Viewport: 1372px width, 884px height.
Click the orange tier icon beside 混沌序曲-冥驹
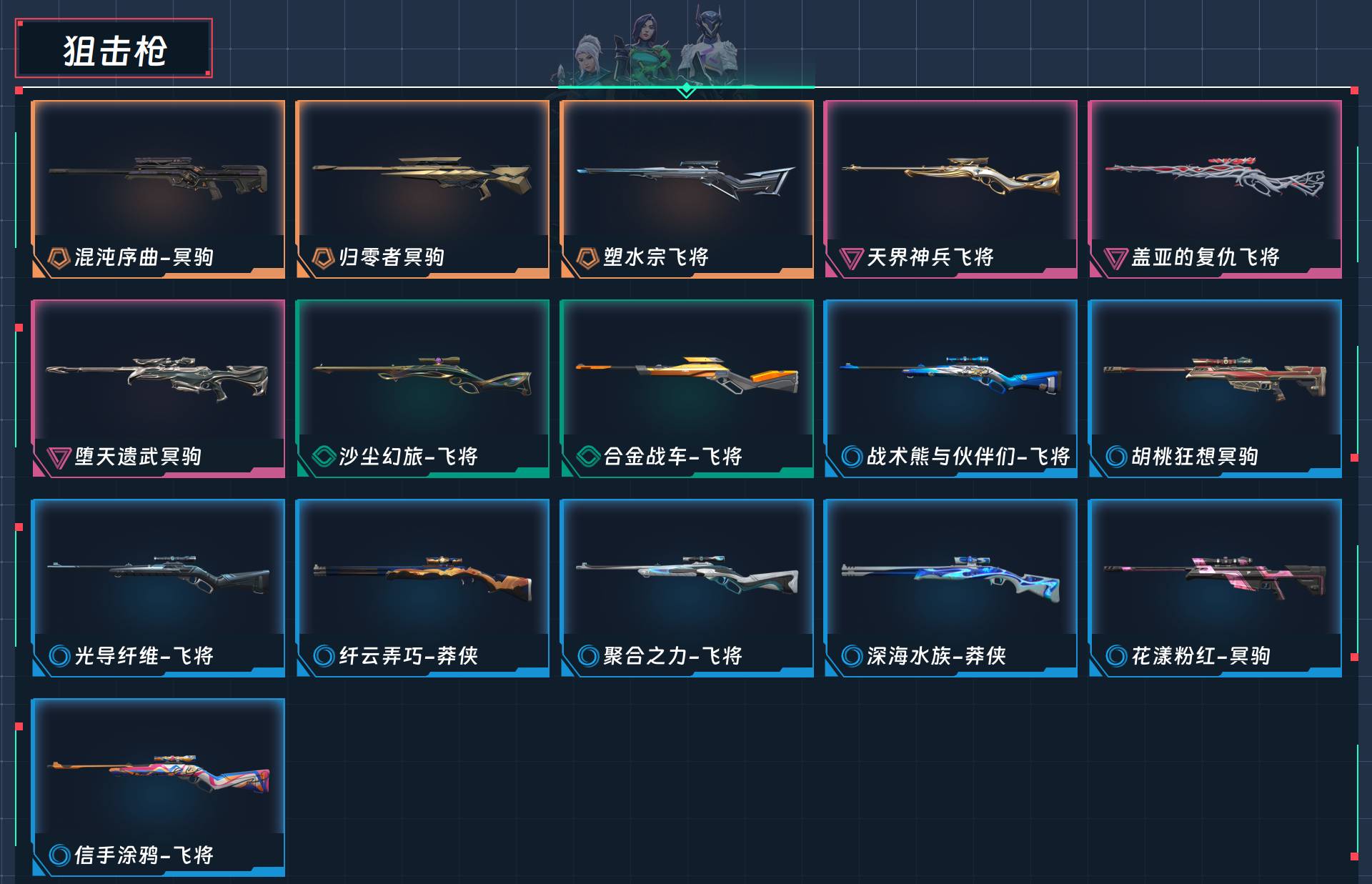[x=59, y=257]
